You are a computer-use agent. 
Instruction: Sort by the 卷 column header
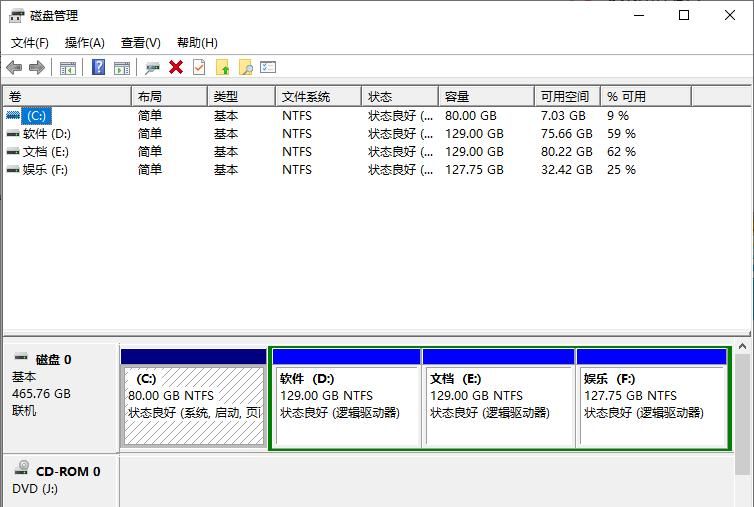[x=67, y=97]
